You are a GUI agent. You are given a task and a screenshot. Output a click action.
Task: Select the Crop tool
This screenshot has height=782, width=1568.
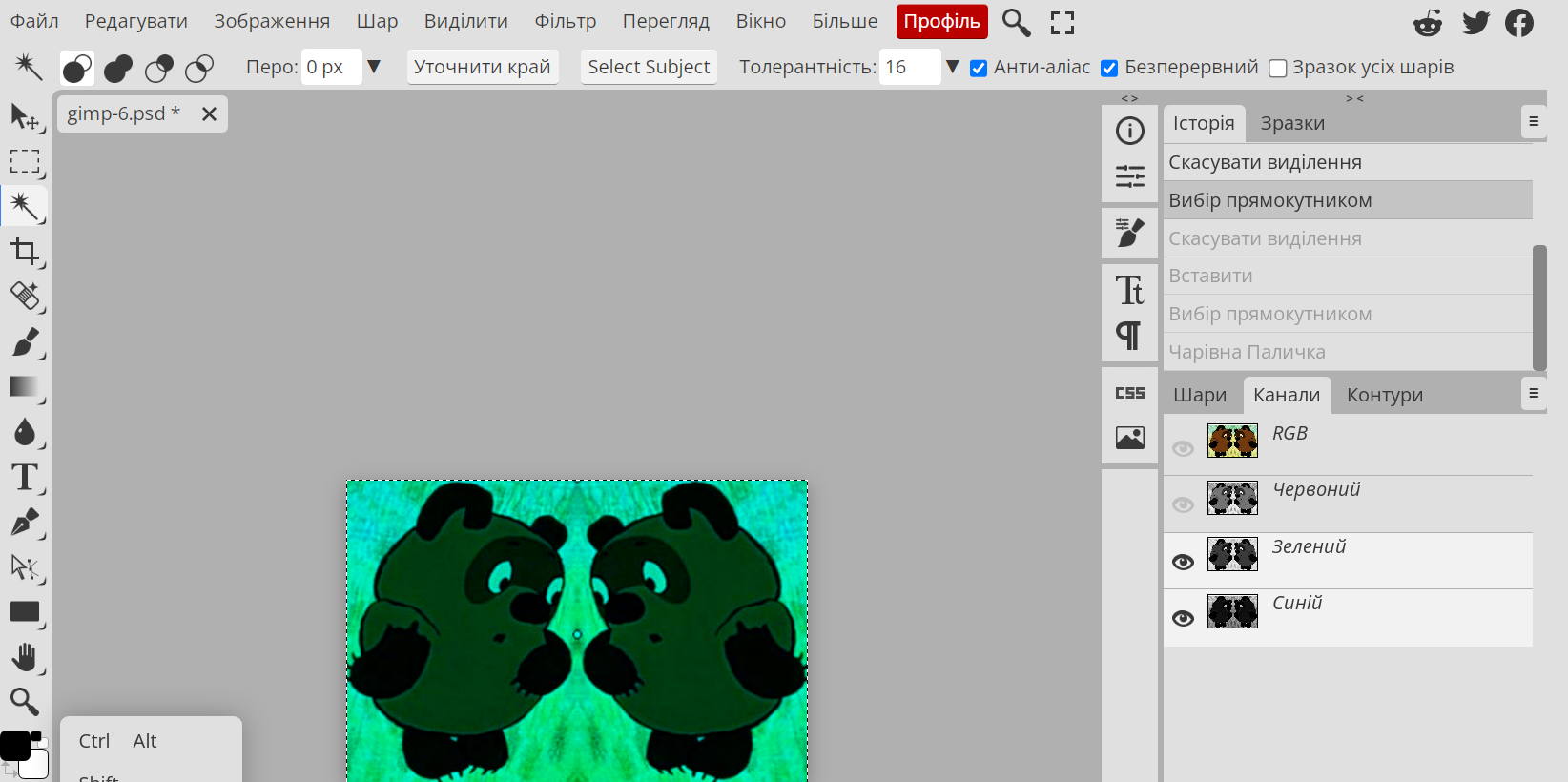(x=25, y=252)
